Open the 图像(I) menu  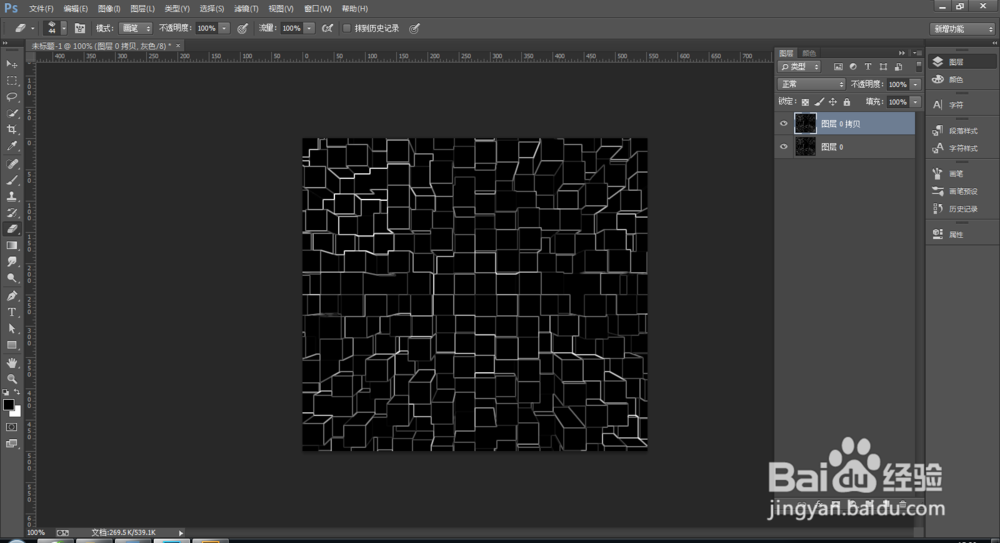(x=109, y=8)
